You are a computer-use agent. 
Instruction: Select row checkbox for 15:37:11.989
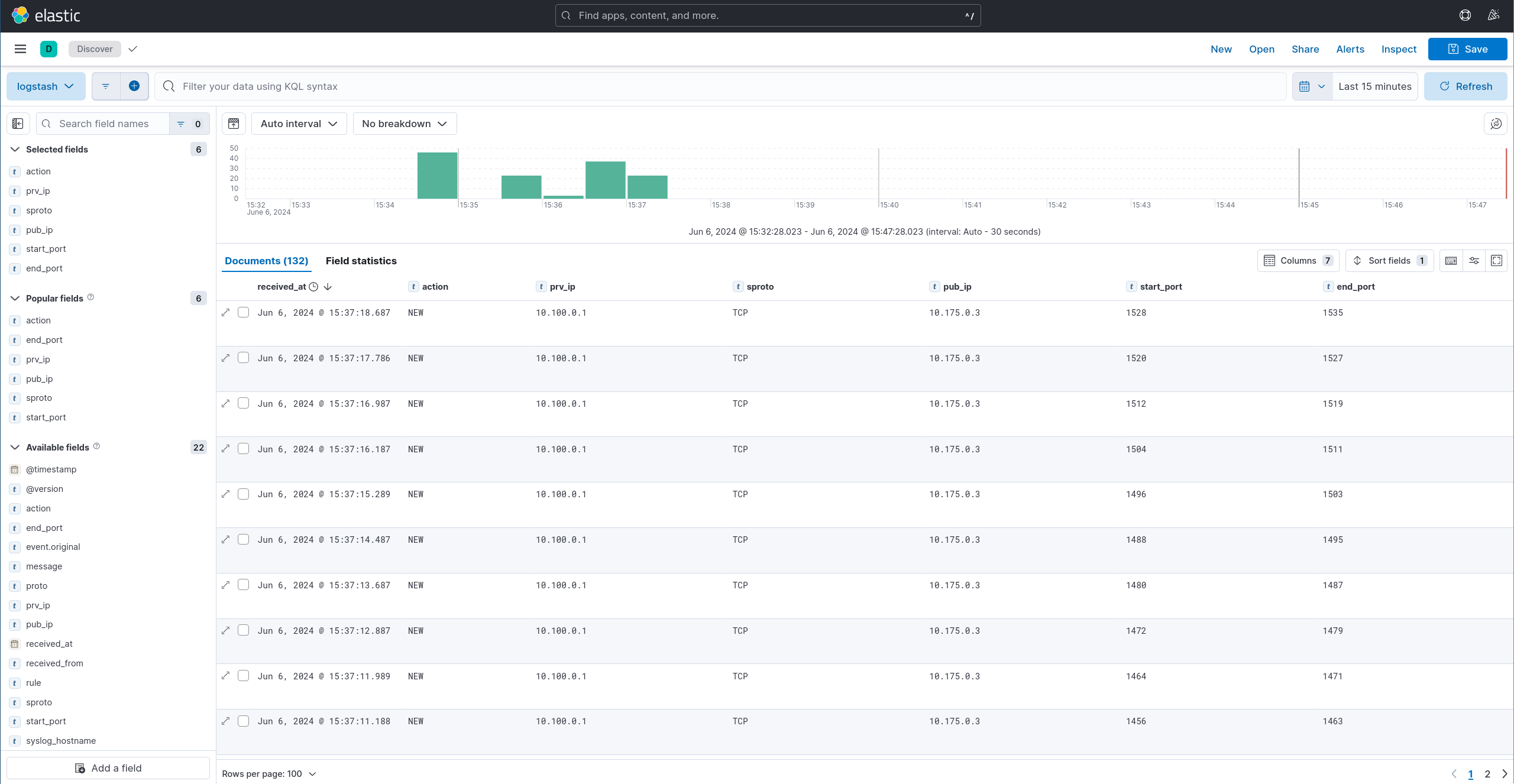[x=243, y=676]
